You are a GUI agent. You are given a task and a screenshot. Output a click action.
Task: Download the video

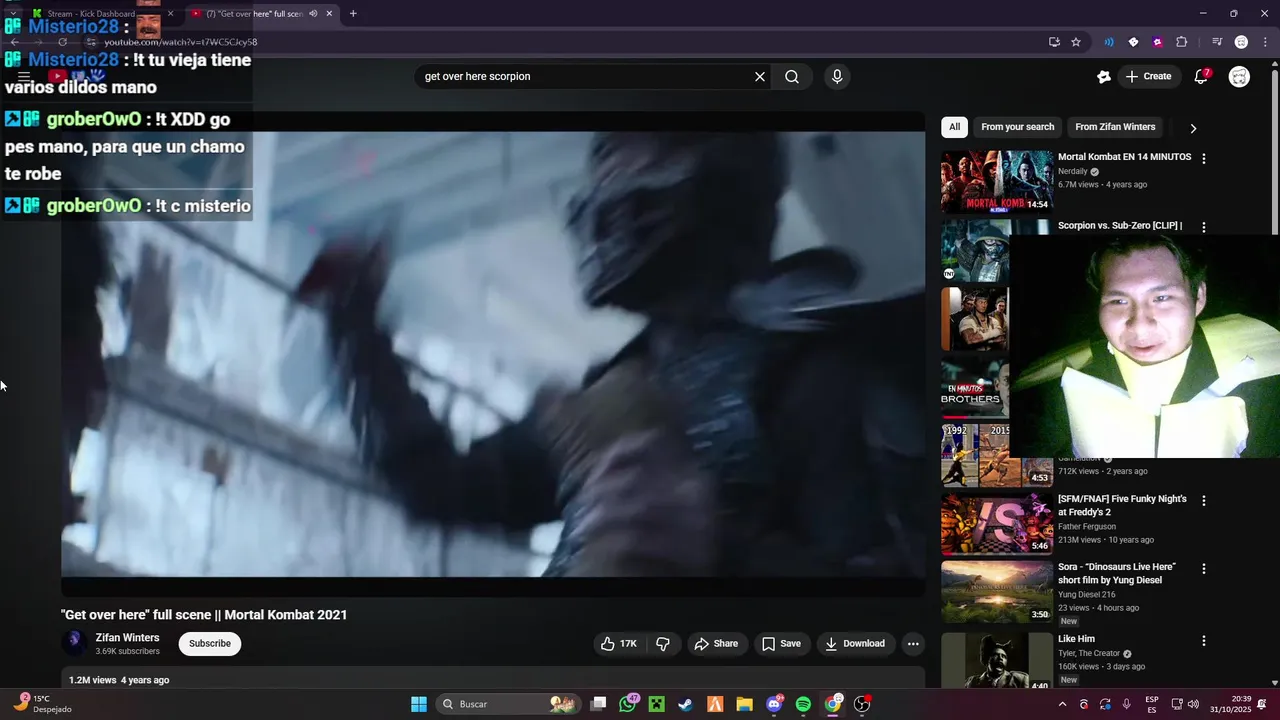coord(855,644)
